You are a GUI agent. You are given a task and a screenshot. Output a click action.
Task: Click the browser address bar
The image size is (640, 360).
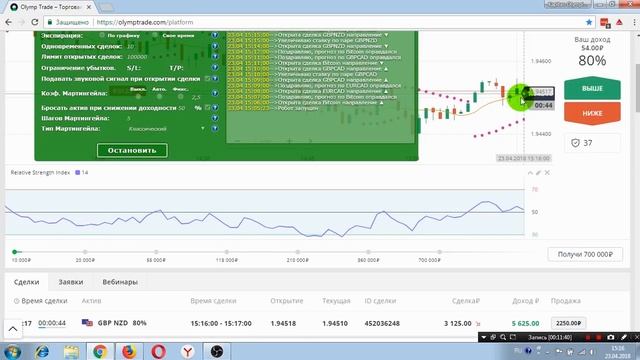(x=318, y=22)
